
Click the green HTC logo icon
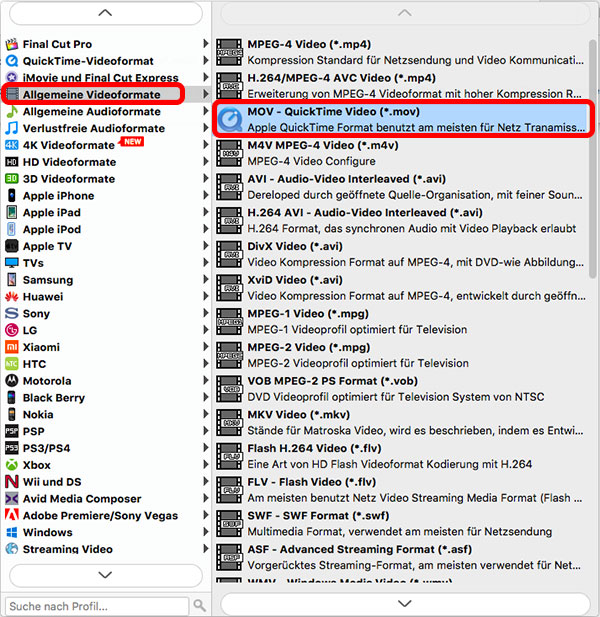[x=12, y=364]
